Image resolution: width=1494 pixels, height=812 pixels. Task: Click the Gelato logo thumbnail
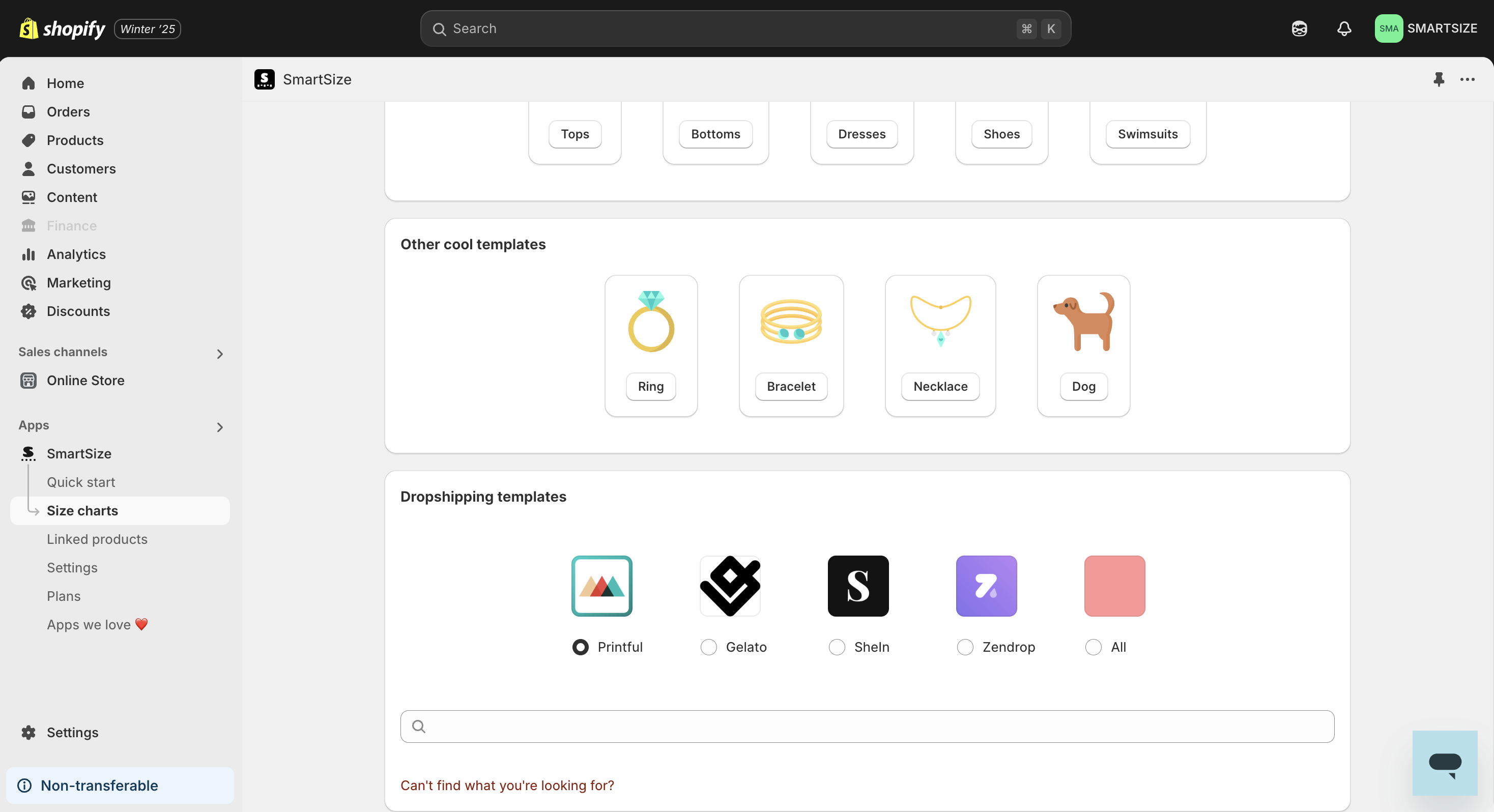(730, 585)
